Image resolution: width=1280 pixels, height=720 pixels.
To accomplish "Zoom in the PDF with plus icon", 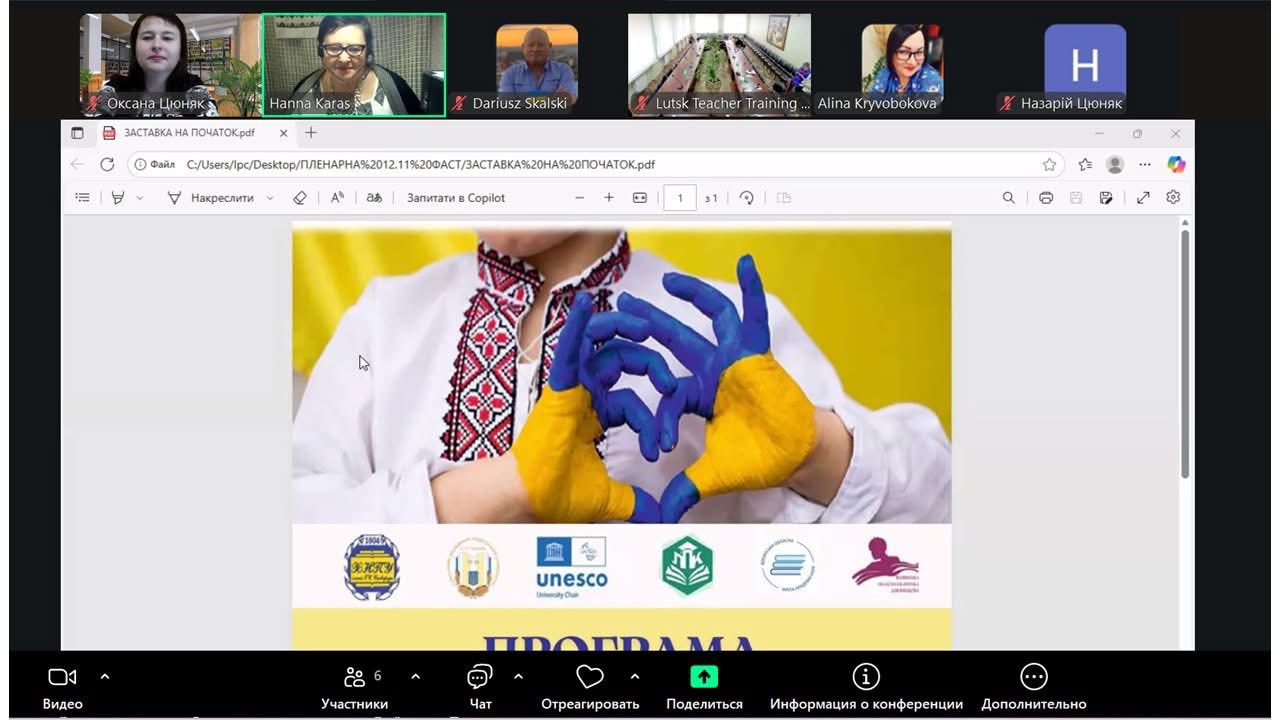I will point(609,198).
